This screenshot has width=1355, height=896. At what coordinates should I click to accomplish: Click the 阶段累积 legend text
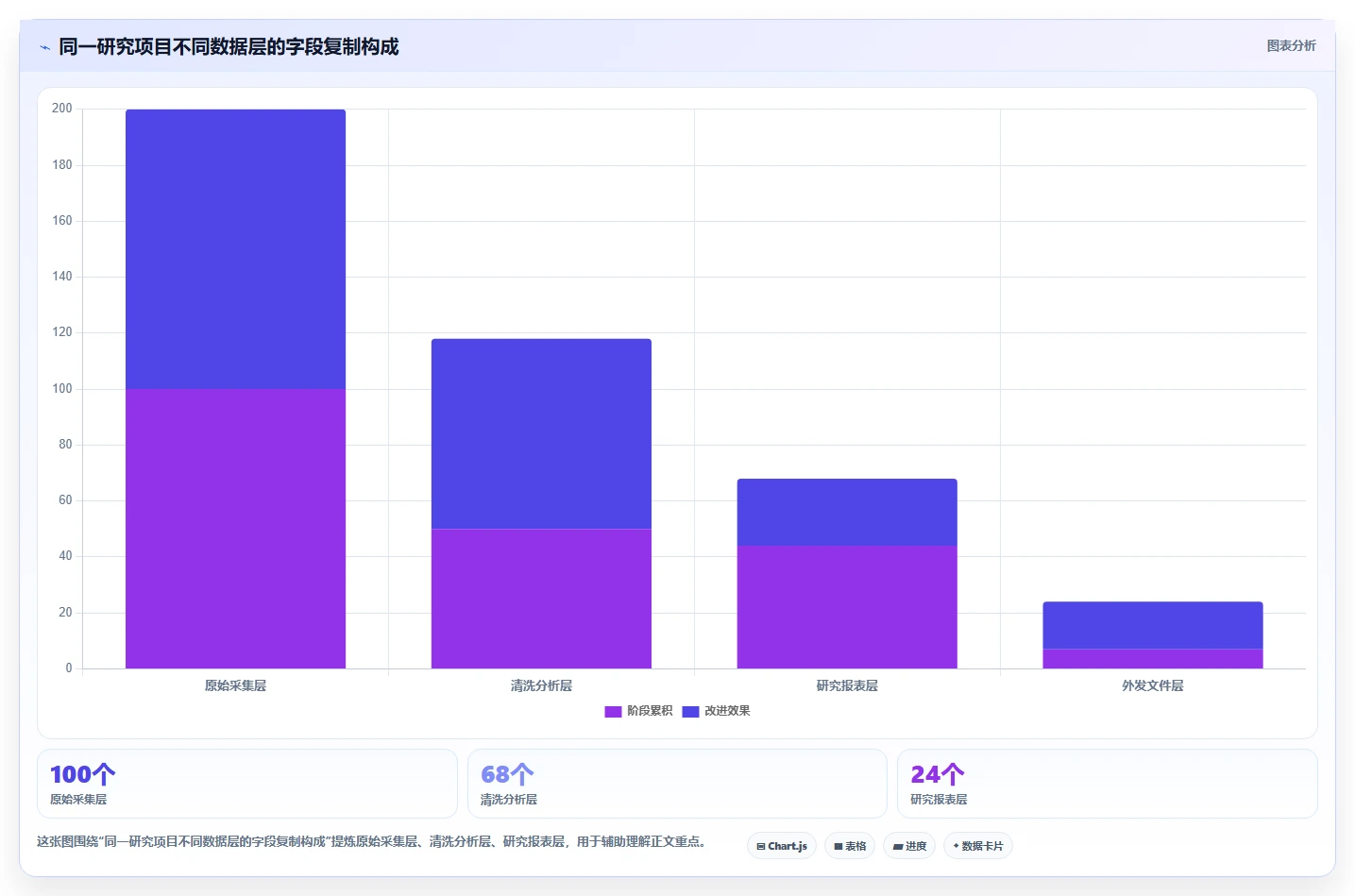650,711
